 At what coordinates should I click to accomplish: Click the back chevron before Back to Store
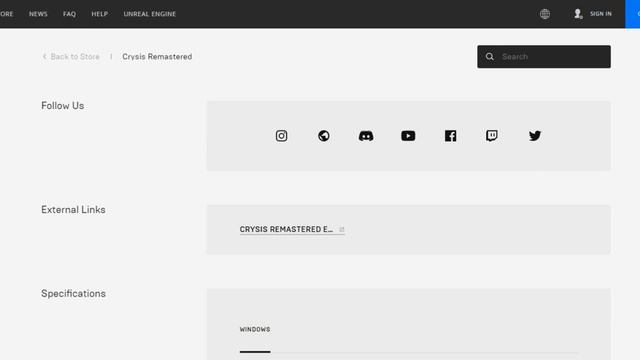coord(44,57)
